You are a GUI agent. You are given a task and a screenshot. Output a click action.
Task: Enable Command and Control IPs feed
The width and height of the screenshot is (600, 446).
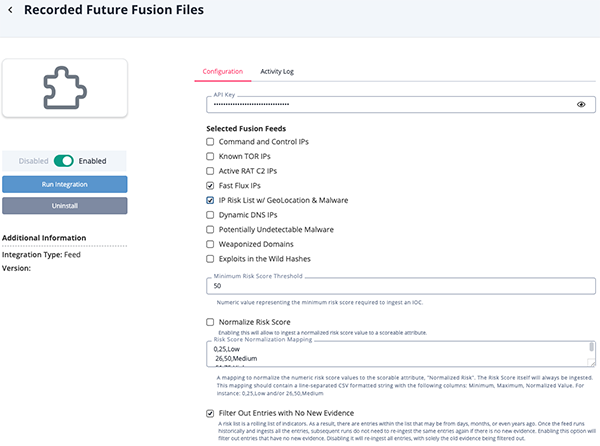tap(211, 142)
